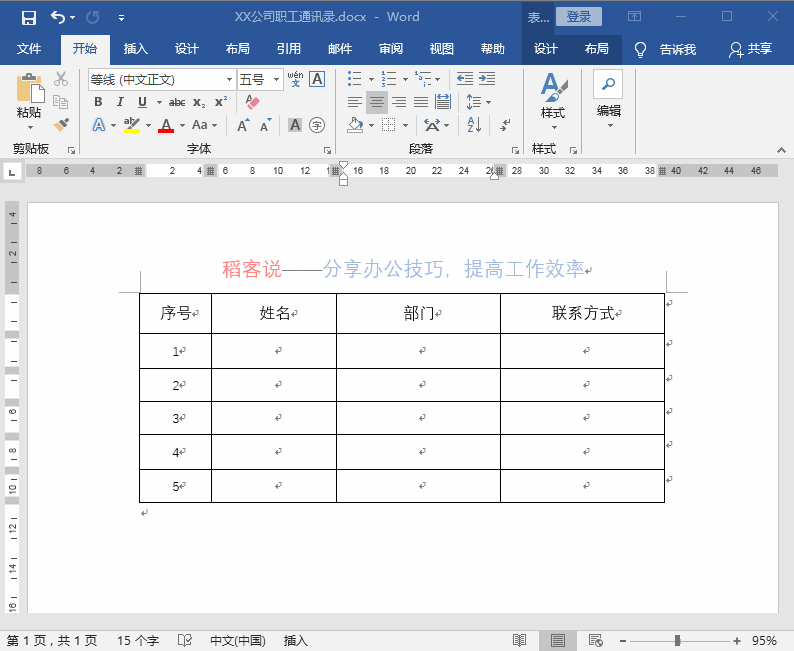Click the Copy icon in clipboard group

[61, 102]
